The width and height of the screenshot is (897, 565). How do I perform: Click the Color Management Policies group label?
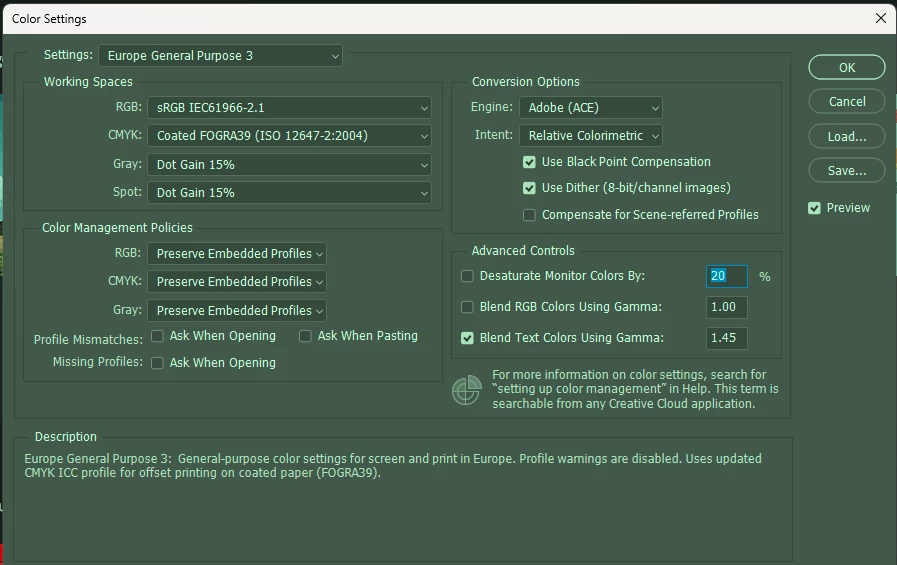pos(117,228)
